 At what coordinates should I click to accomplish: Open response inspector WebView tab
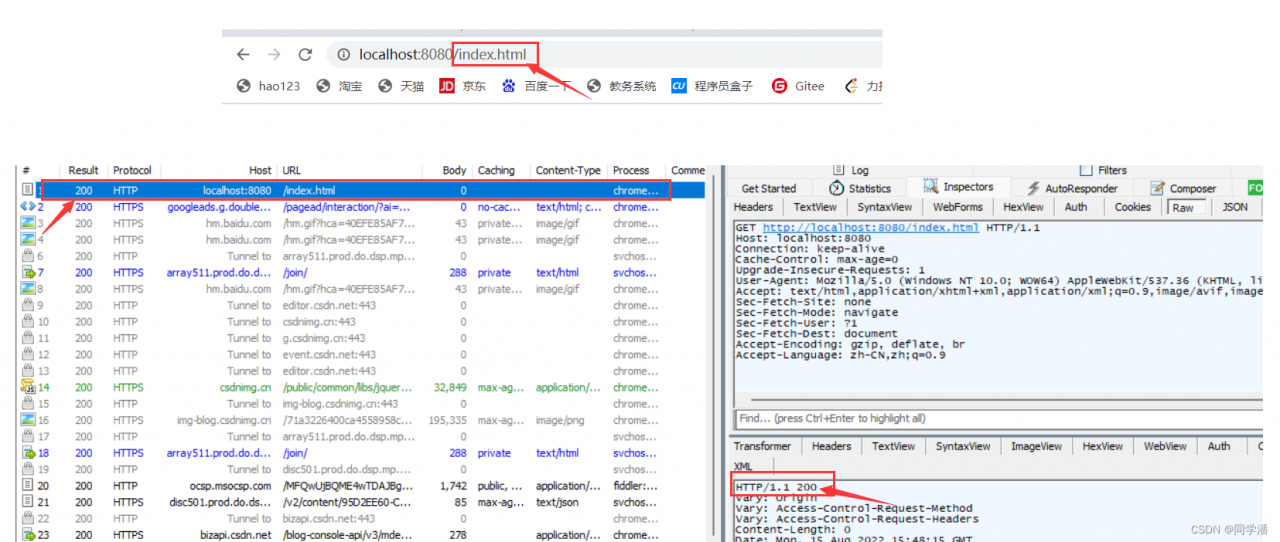1165,446
